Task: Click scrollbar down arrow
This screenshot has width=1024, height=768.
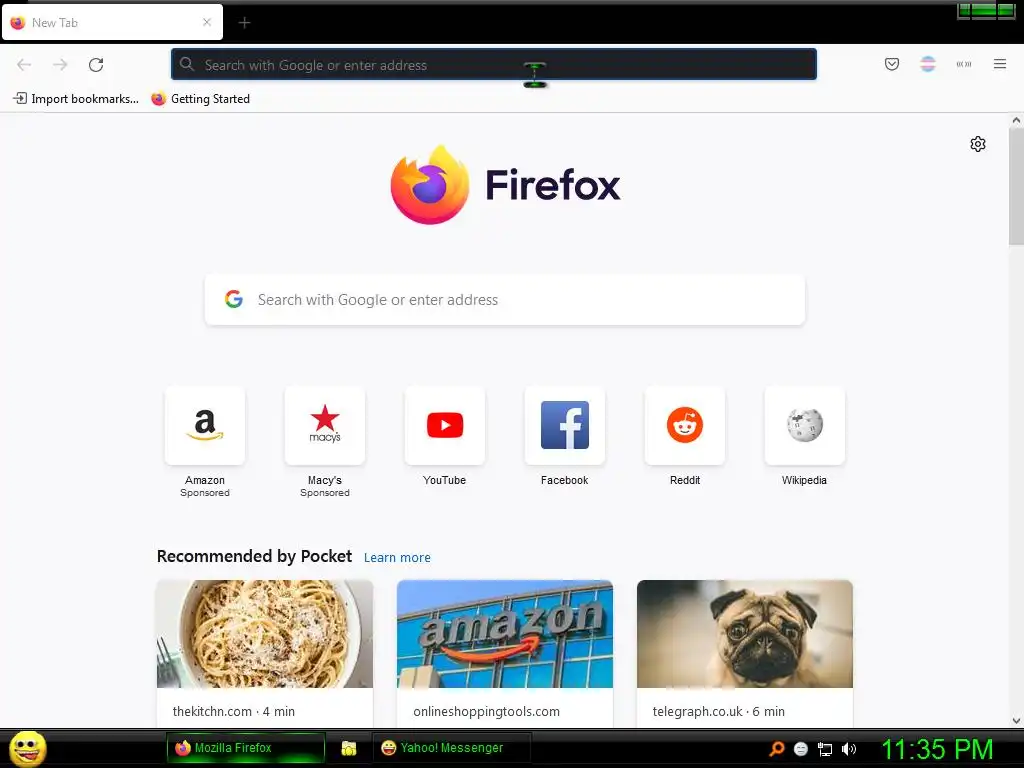Action: point(1016,721)
